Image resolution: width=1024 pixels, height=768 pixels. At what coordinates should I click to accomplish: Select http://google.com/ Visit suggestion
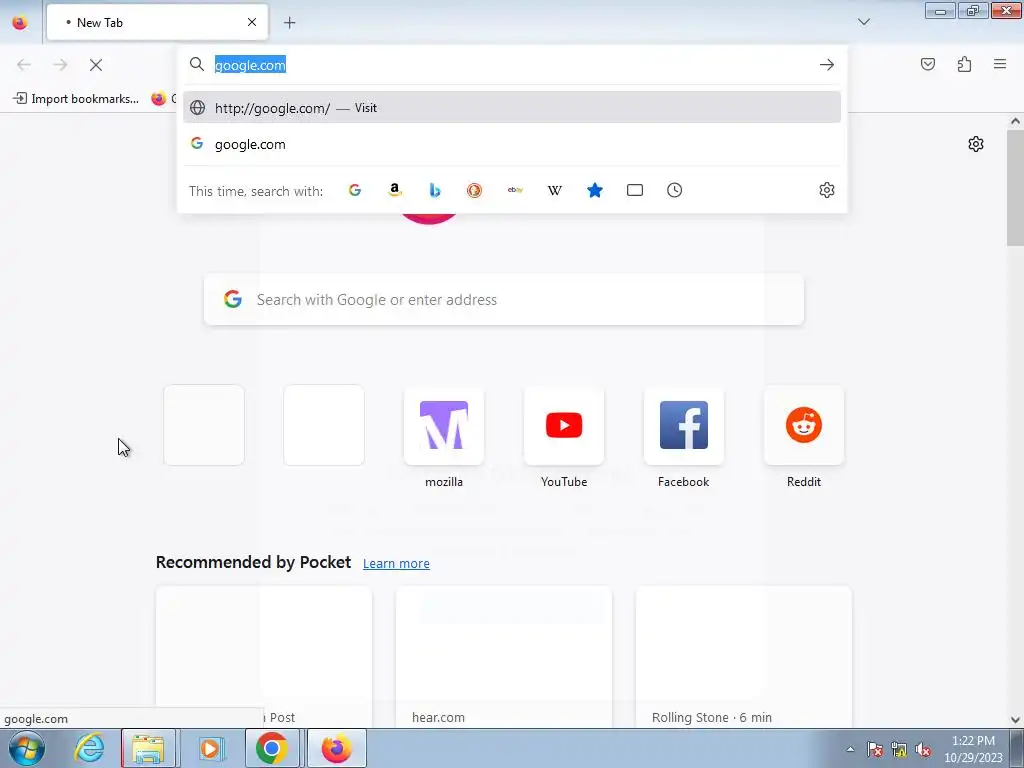(x=512, y=108)
